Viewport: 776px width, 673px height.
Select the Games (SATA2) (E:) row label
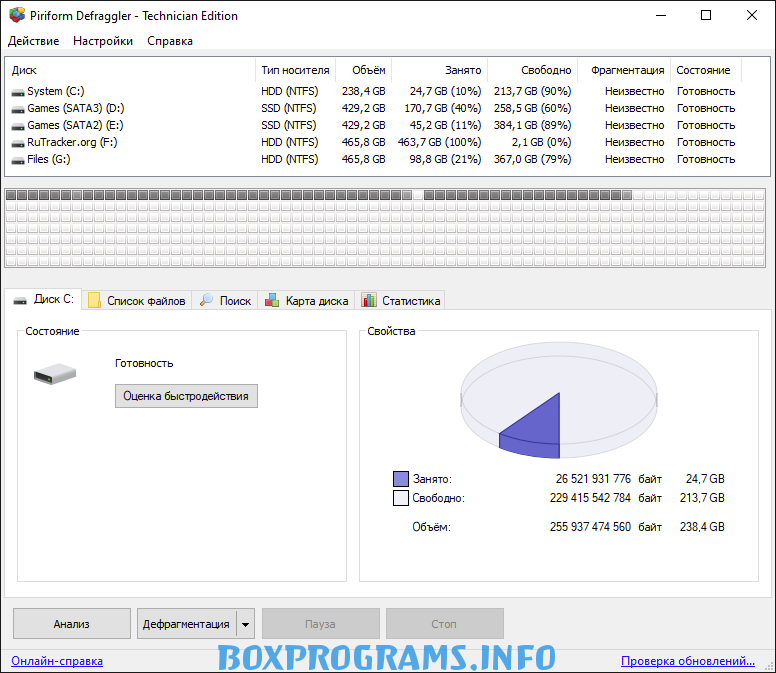pos(75,125)
